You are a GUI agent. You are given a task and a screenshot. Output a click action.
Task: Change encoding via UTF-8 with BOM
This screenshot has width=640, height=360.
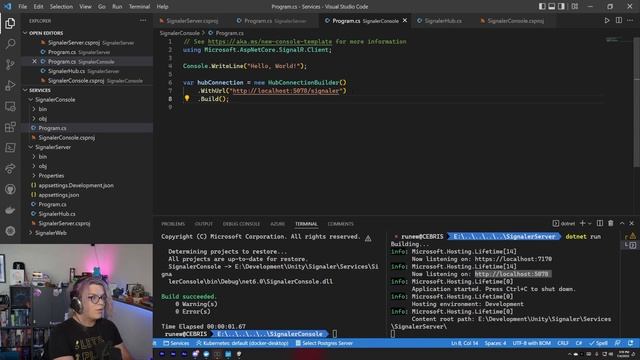pyautogui.click(x=531, y=343)
